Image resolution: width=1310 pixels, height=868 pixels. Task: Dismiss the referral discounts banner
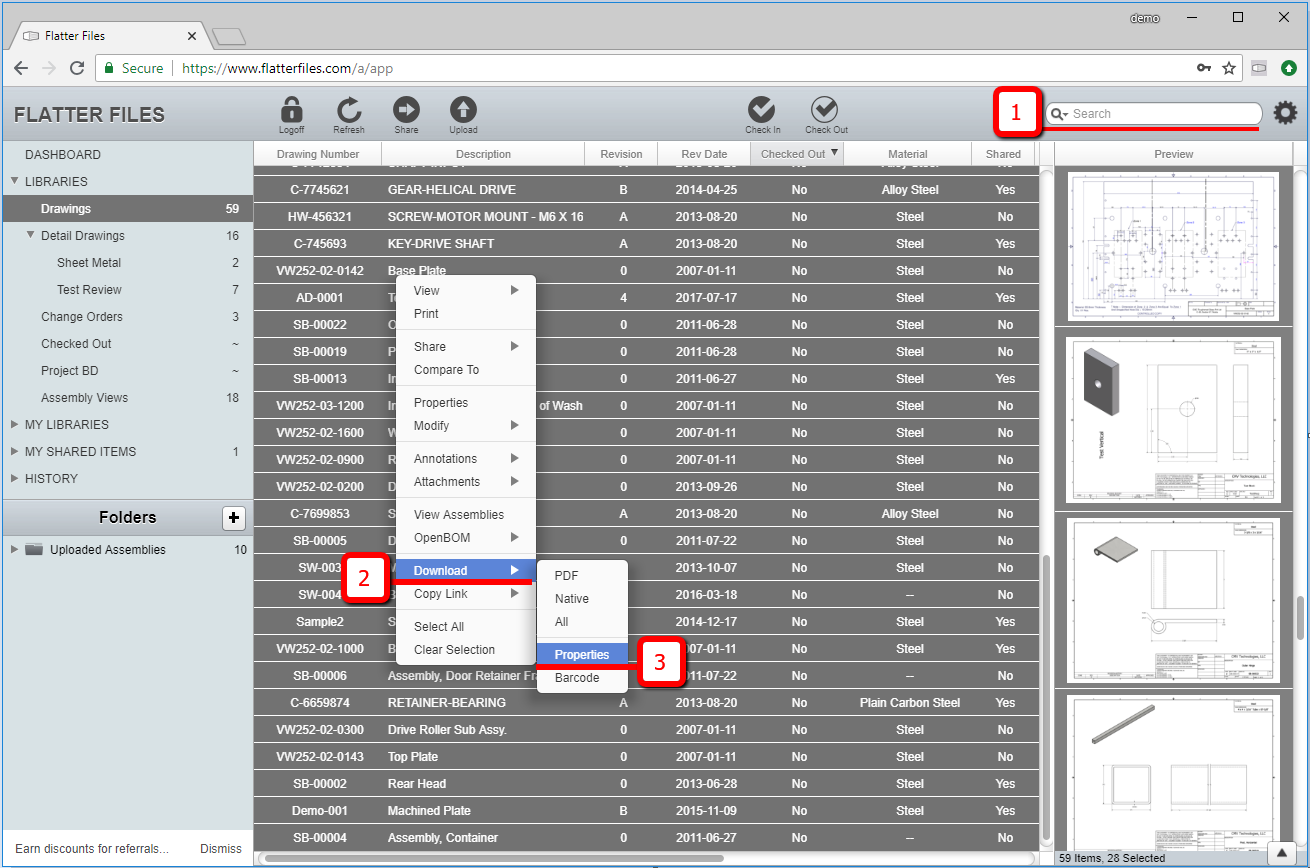point(221,849)
